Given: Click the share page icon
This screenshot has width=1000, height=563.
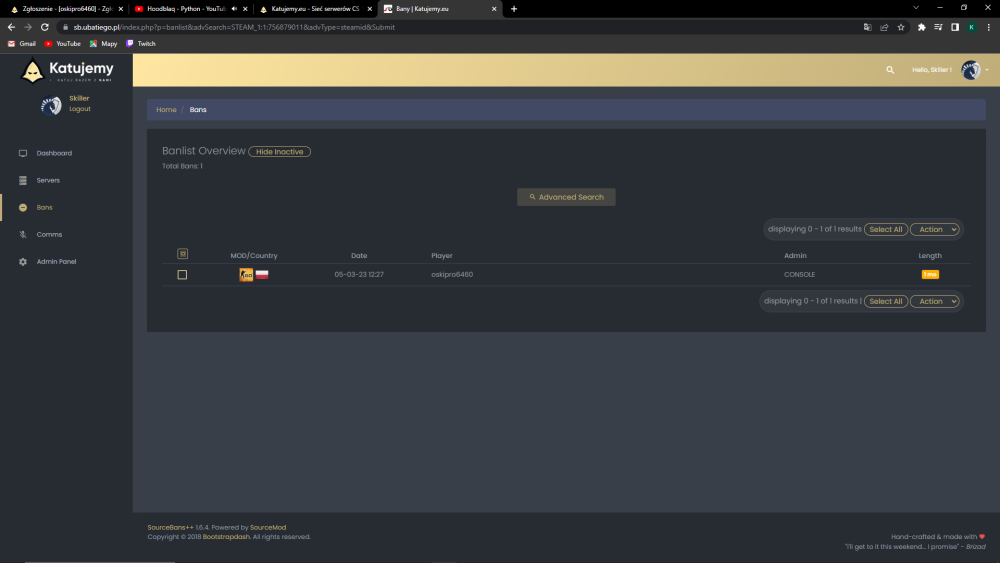Looking at the screenshot, I should [884, 27].
